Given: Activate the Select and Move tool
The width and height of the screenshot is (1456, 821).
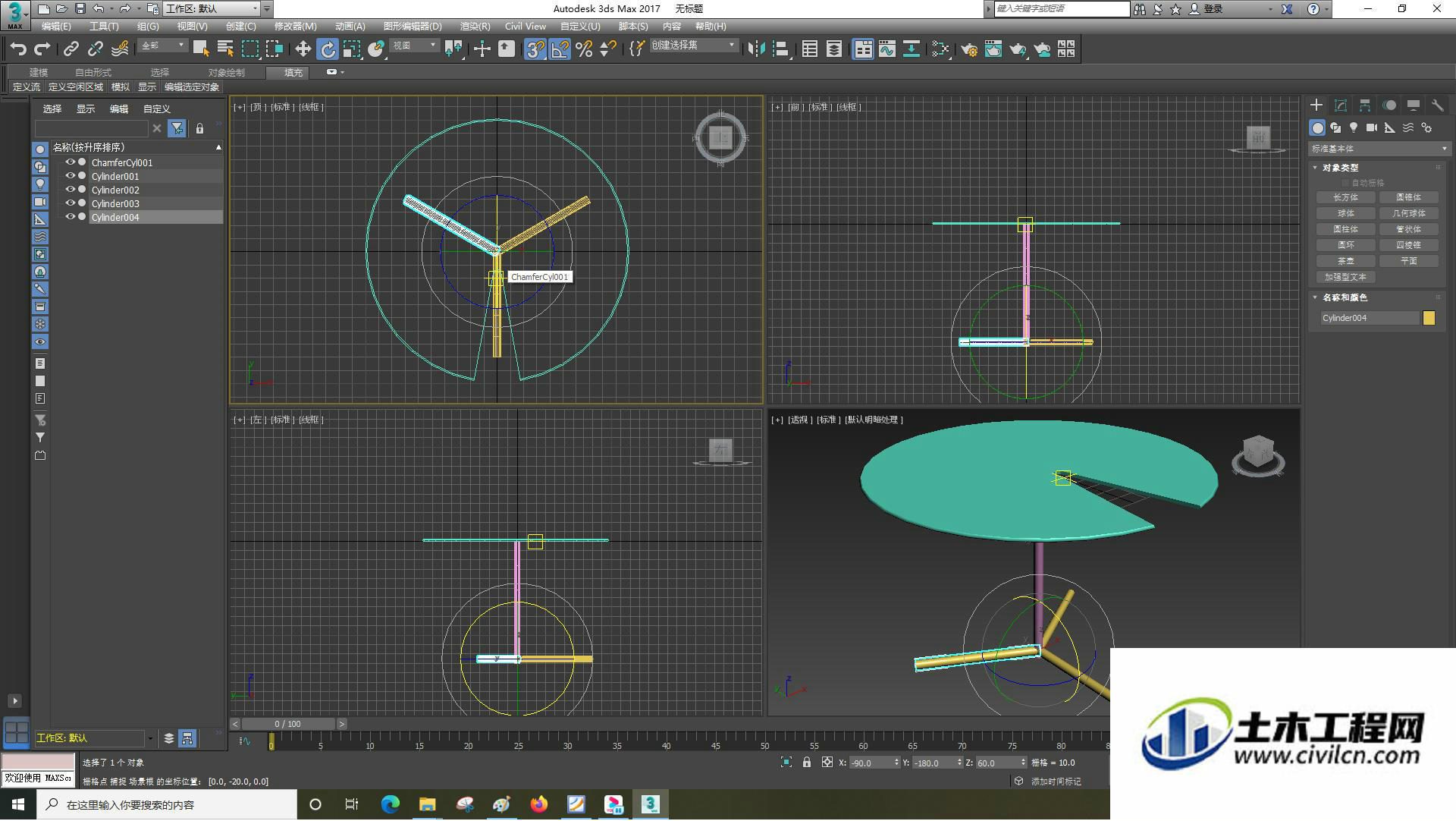Looking at the screenshot, I should coord(303,49).
